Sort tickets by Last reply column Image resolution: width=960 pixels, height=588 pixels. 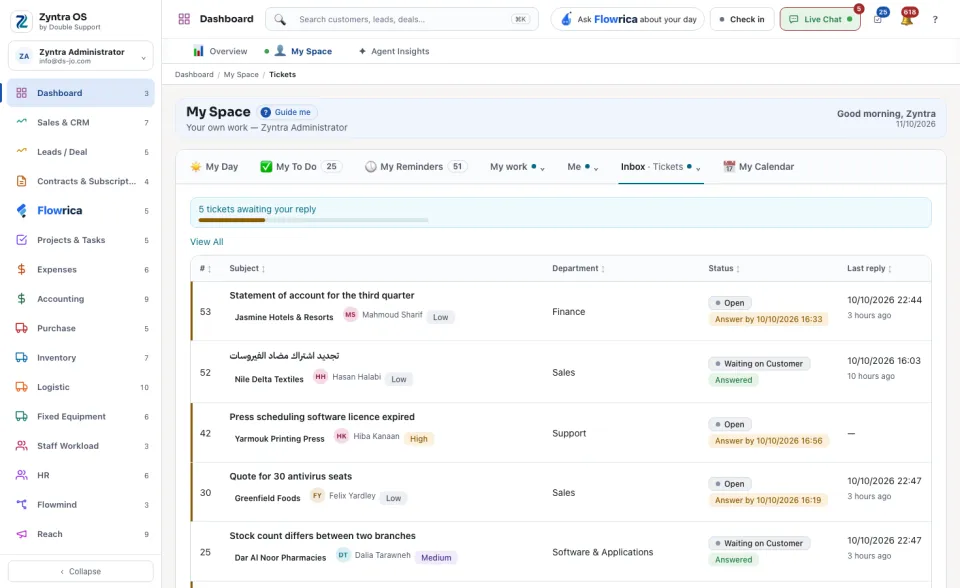pos(869,268)
